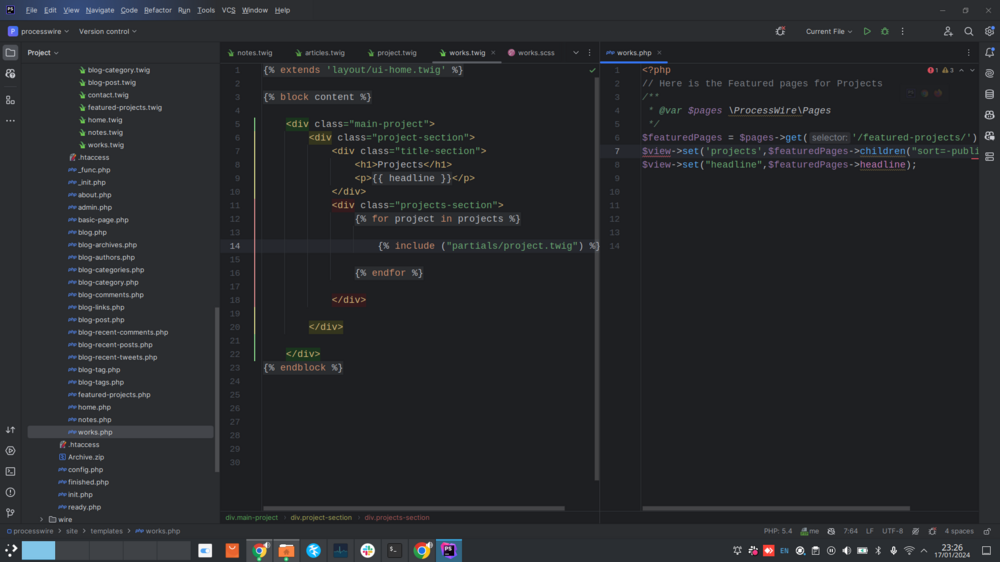Expand the wire folder in project tree

(x=41, y=520)
